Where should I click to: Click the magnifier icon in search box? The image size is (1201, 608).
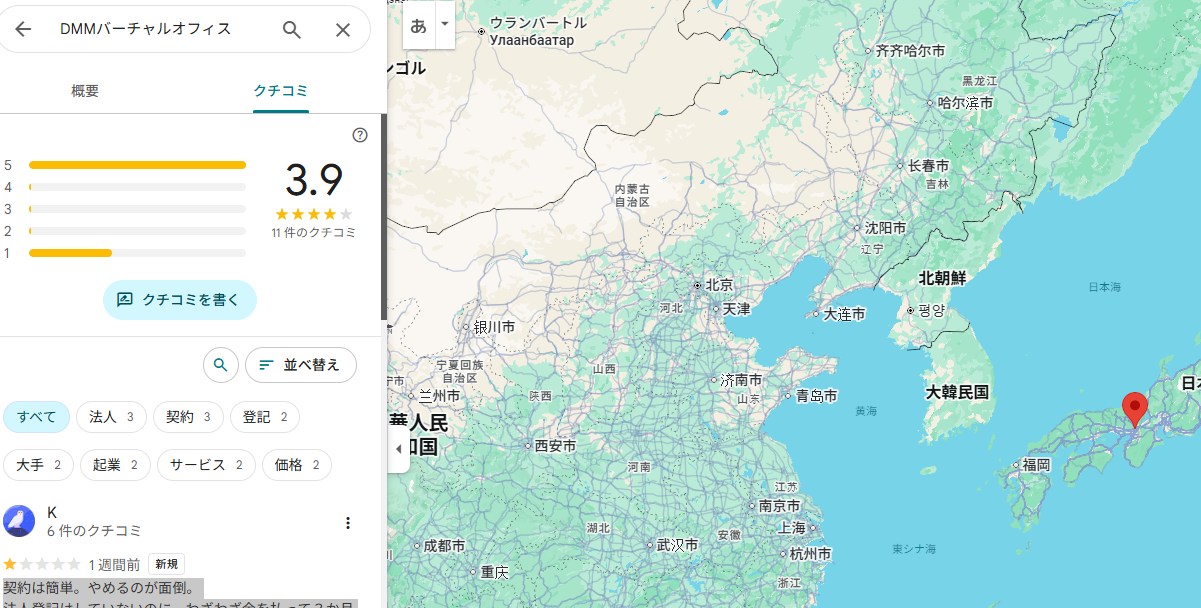292,30
